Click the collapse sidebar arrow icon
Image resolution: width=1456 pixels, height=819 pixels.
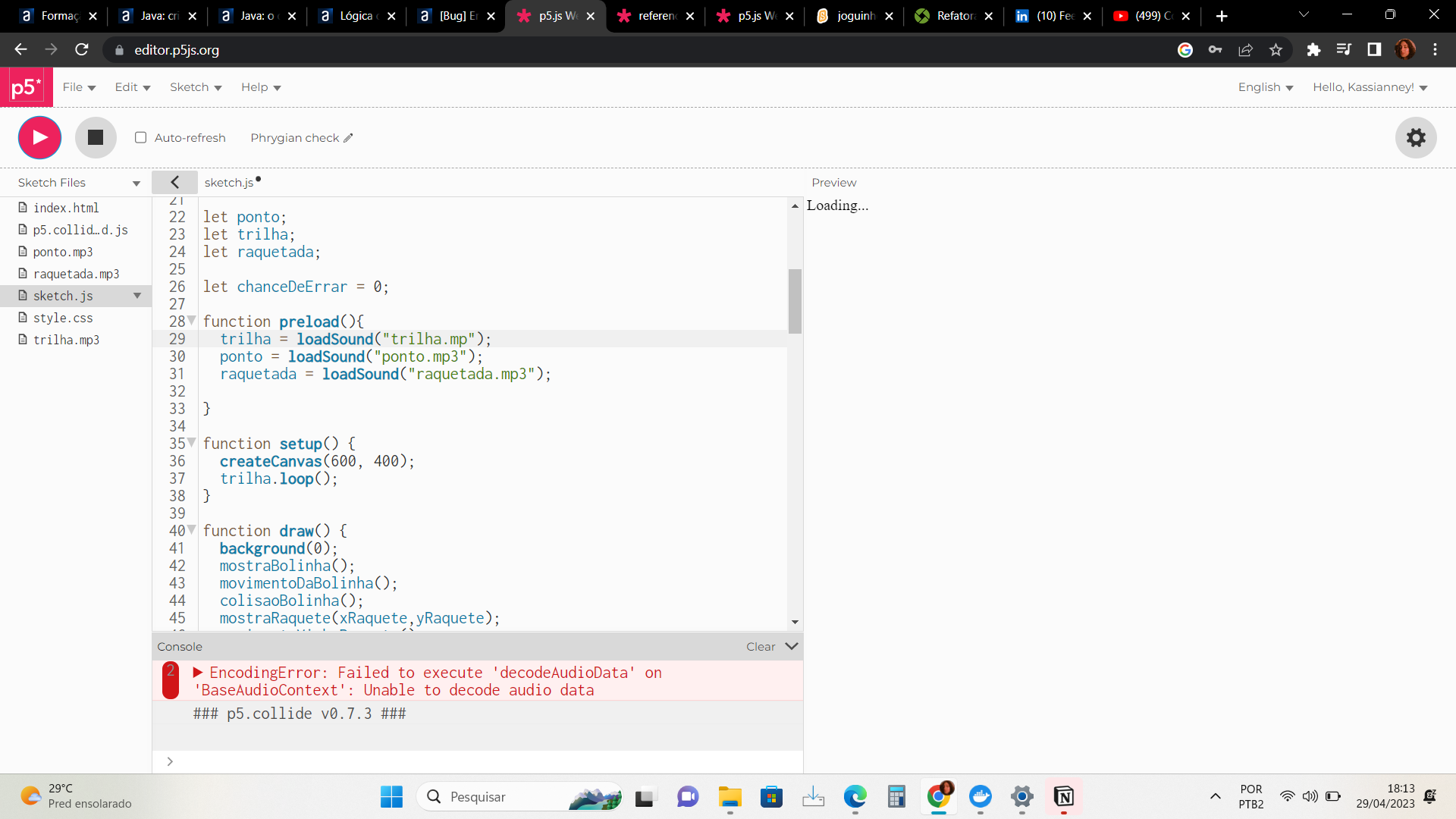pyautogui.click(x=175, y=182)
